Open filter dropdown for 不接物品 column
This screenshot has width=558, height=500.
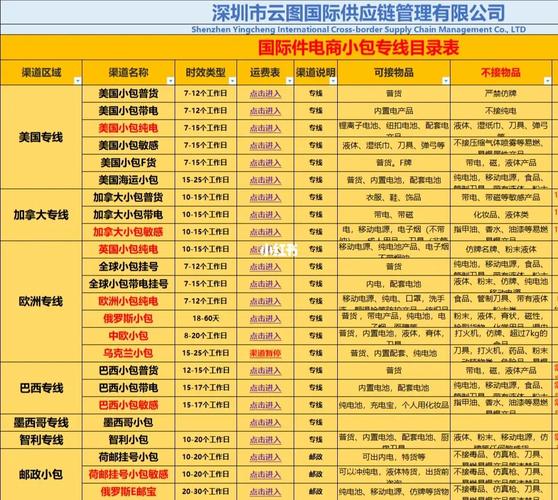point(547,81)
